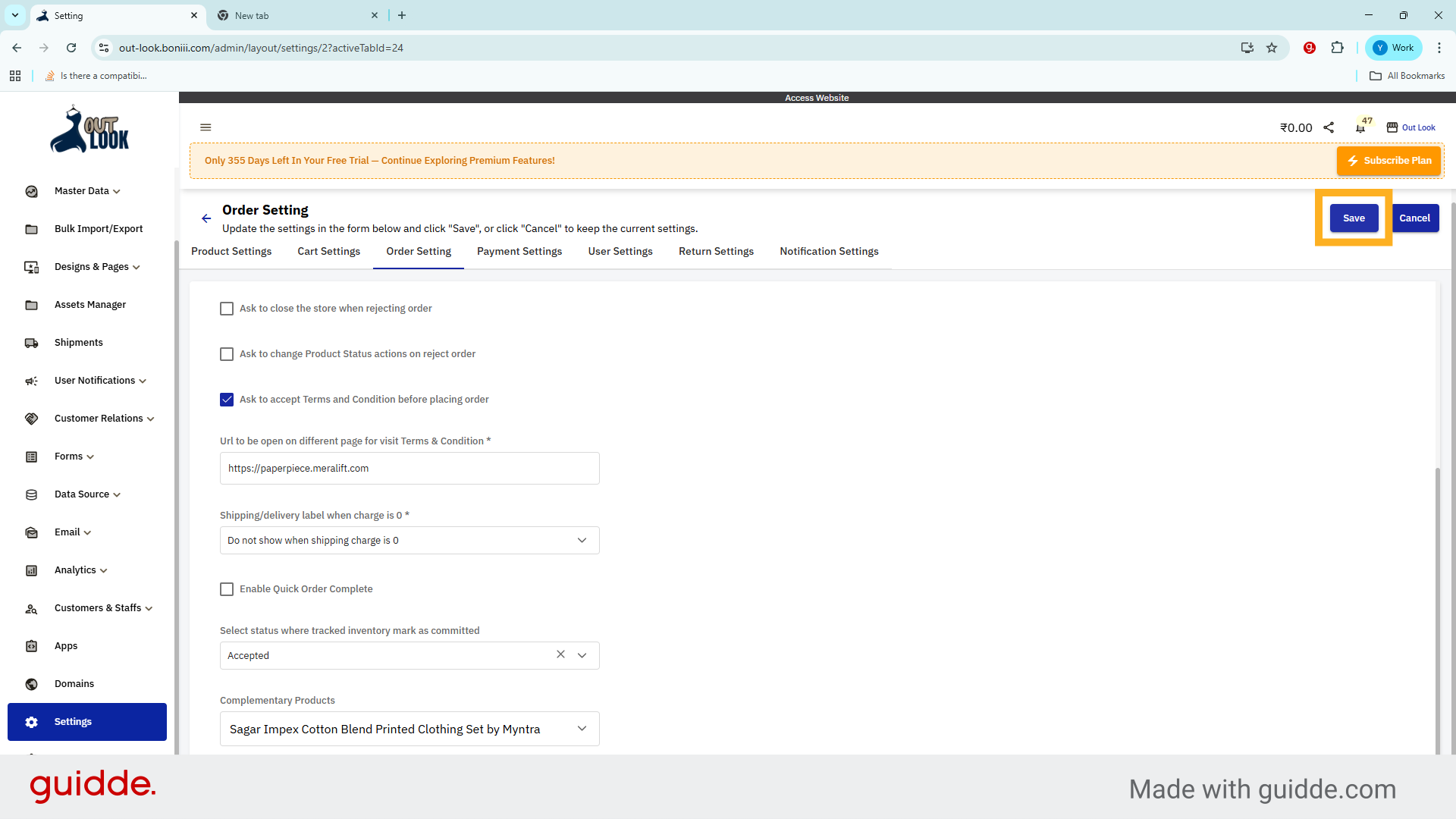Expand the Master Data menu
Image resolution: width=1456 pixels, height=819 pixels.
(x=117, y=192)
